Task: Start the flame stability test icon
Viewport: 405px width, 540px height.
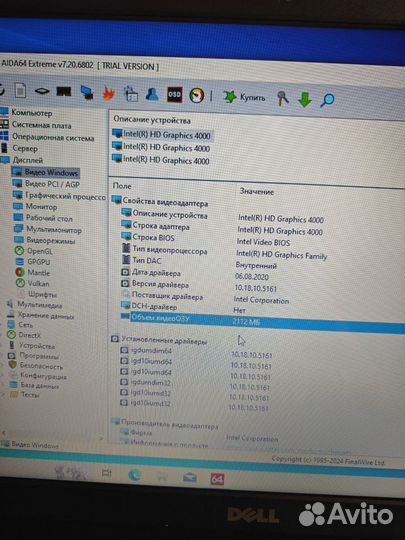Action: pyautogui.click(x=109, y=93)
